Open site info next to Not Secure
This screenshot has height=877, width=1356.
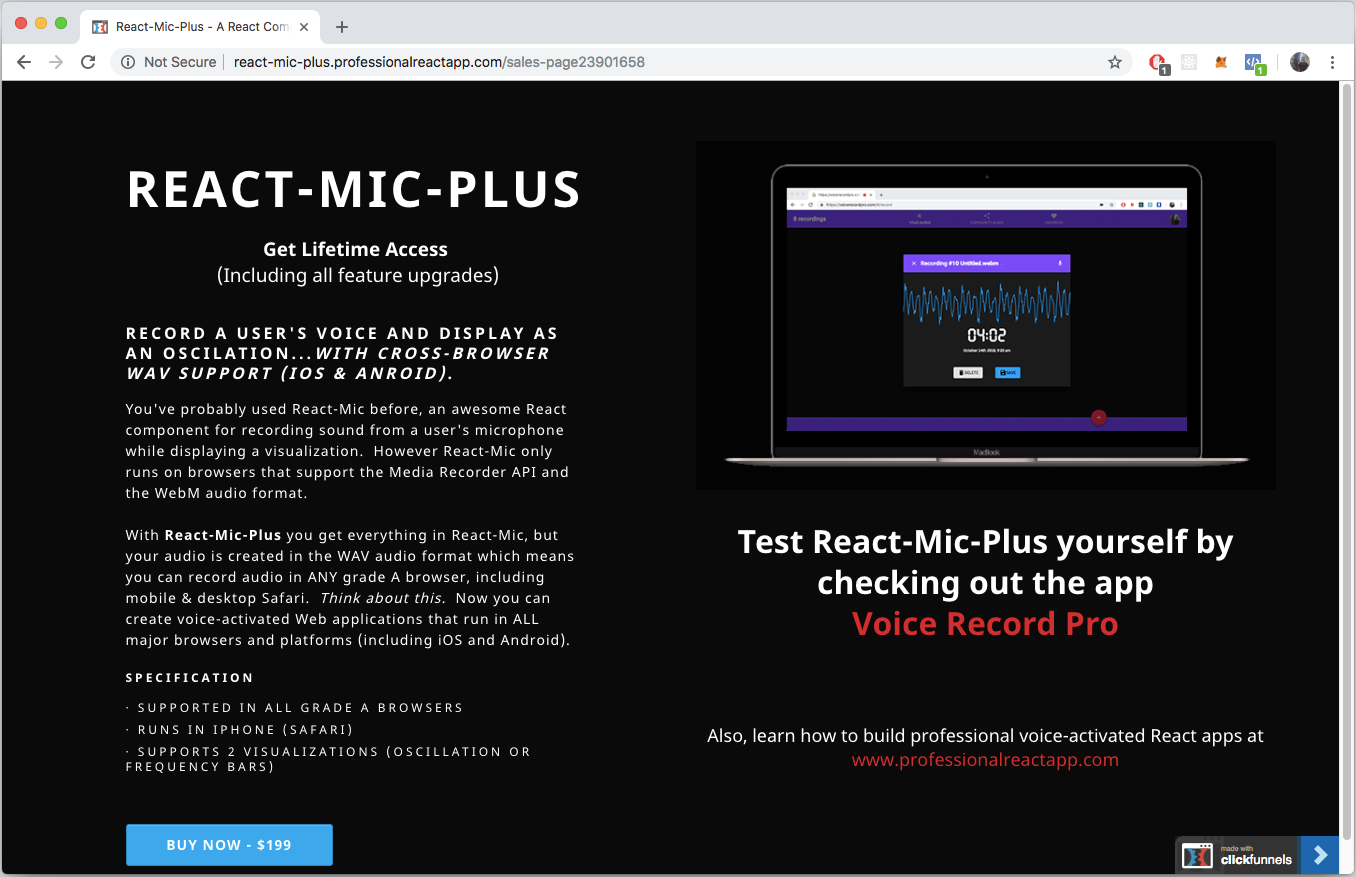coord(128,62)
